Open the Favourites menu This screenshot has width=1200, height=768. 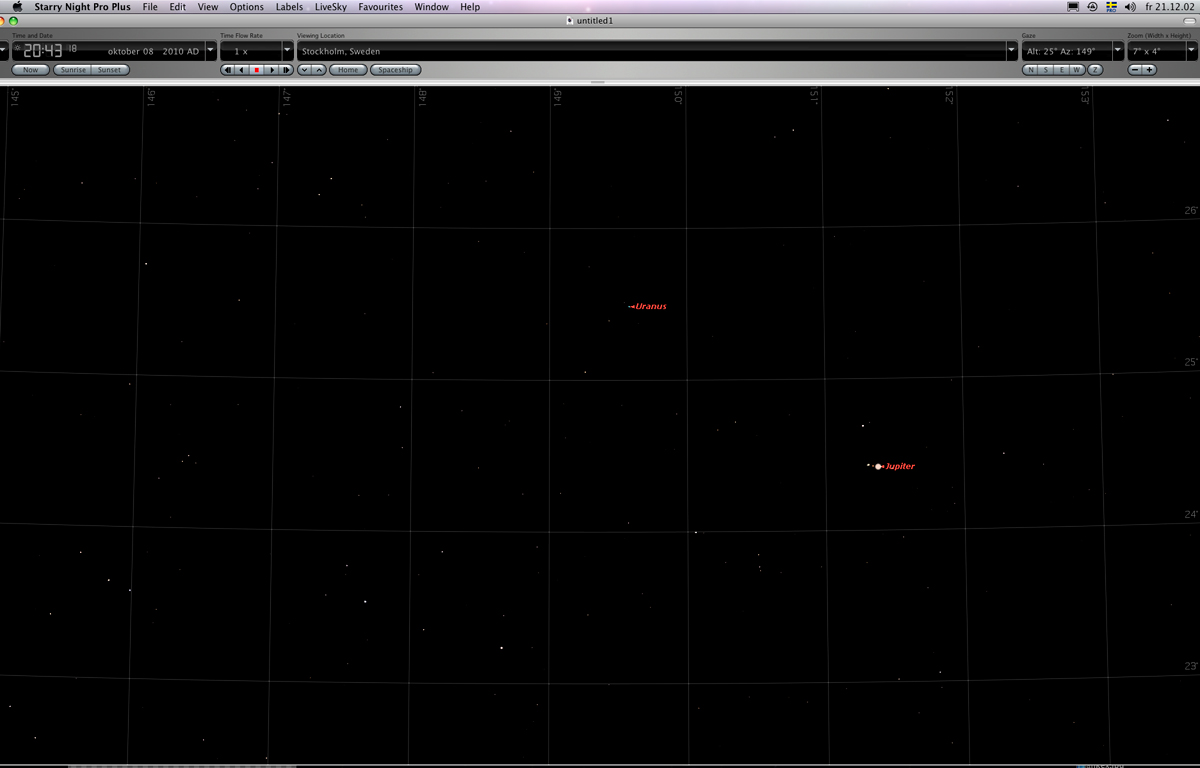381,7
